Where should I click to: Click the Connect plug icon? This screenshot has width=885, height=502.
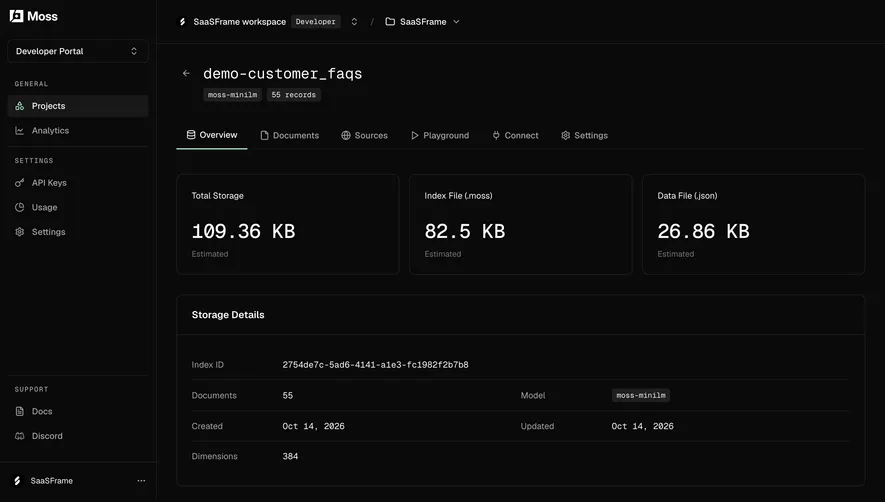[496, 136]
